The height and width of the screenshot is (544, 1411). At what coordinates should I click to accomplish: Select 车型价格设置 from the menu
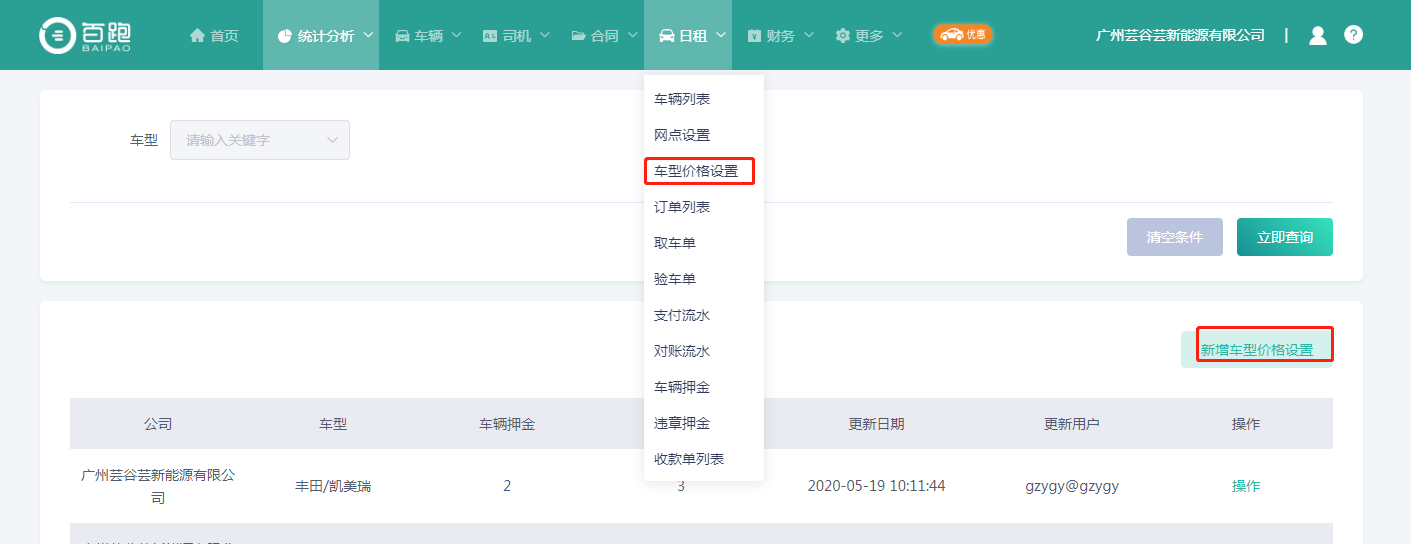click(x=696, y=171)
